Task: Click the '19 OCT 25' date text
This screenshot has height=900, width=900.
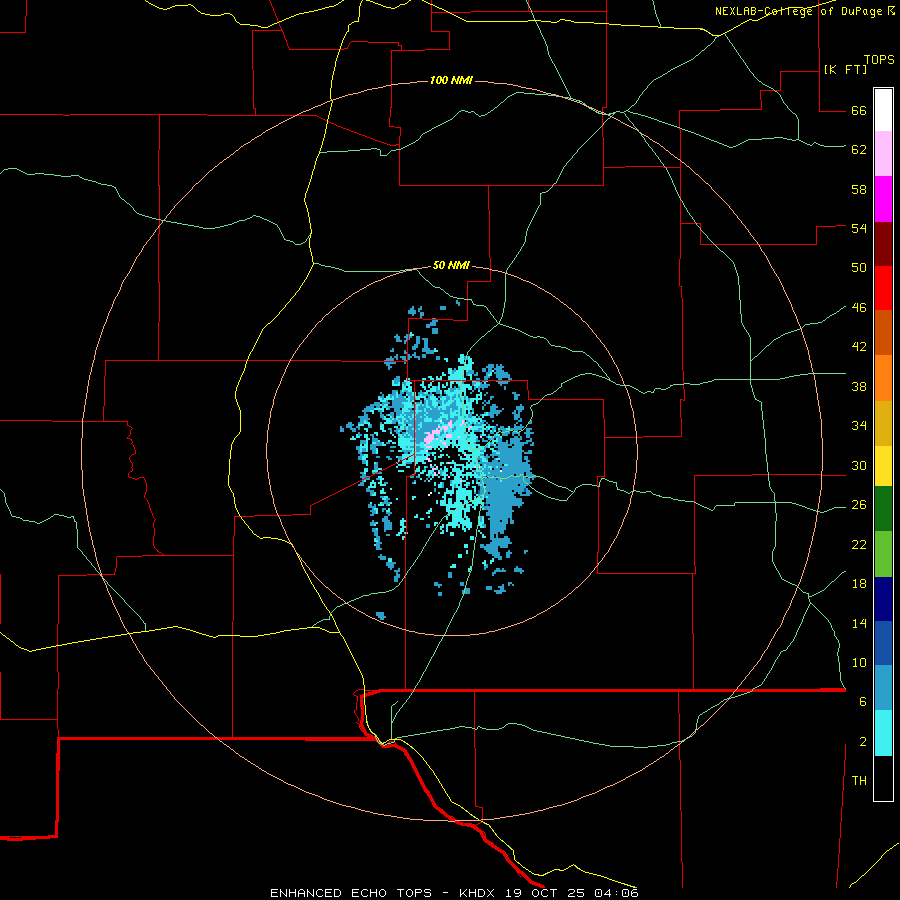Action: pos(545,893)
